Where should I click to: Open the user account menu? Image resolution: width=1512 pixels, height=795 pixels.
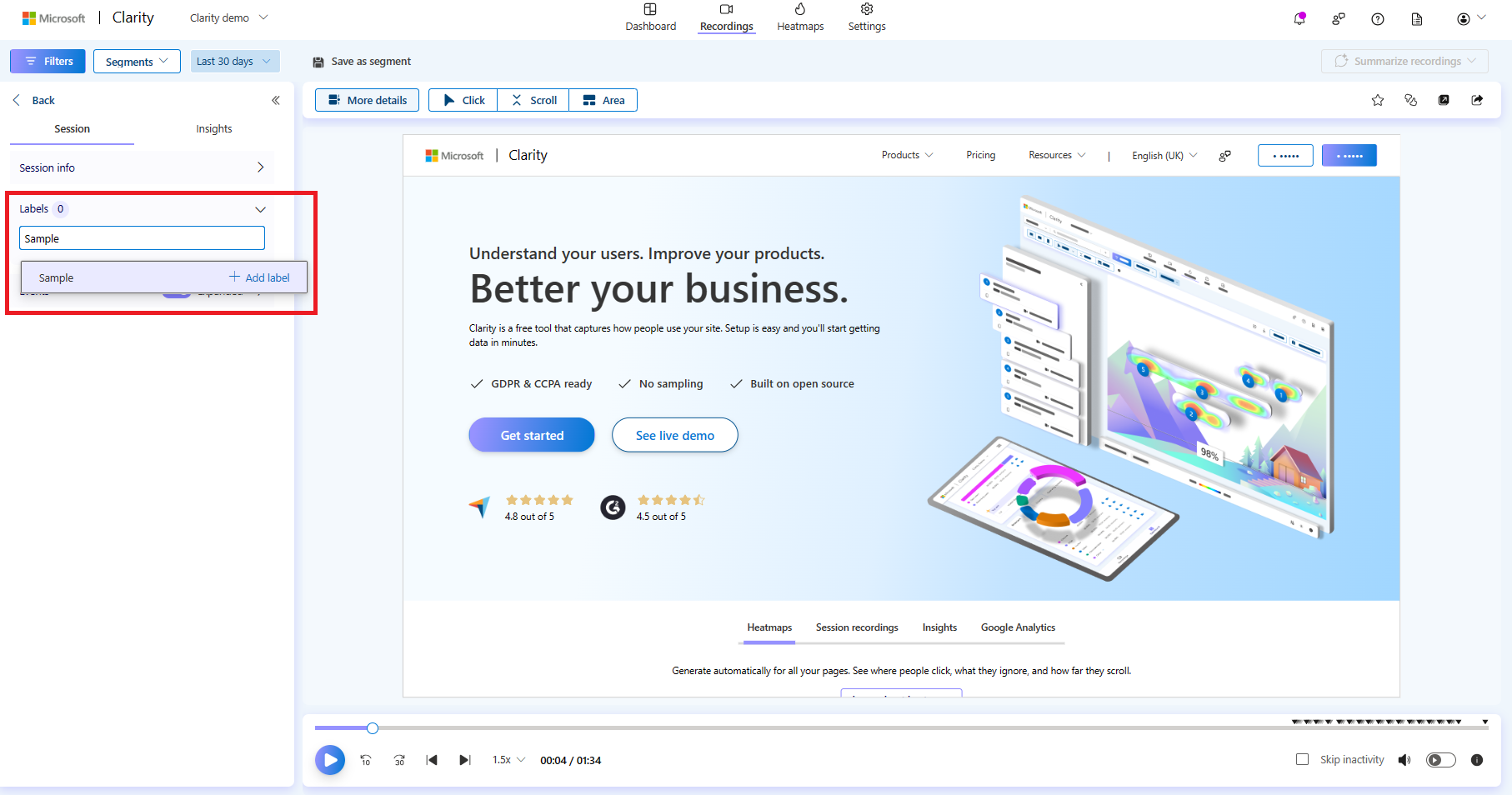click(x=1470, y=18)
